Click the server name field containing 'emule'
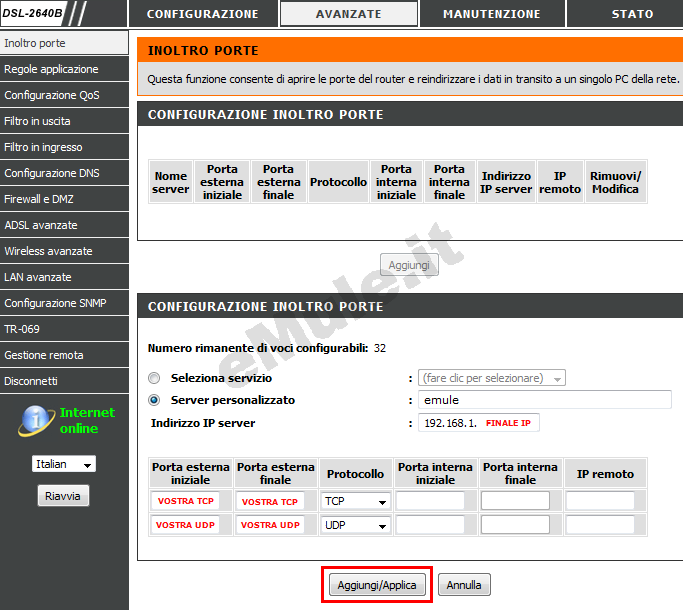Image resolution: width=683 pixels, height=610 pixels. [544, 400]
